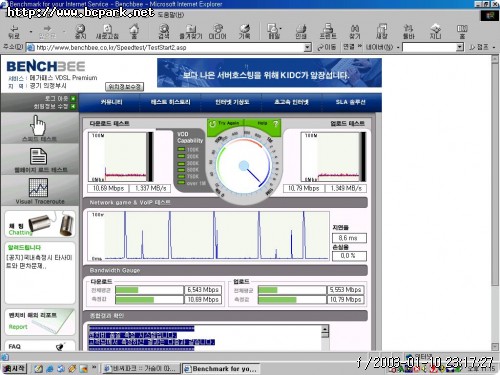Open the Test History (테스트 히스토리) tab
The height and width of the screenshot is (375, 500).
pyautogui.click(x=170, y=102)
